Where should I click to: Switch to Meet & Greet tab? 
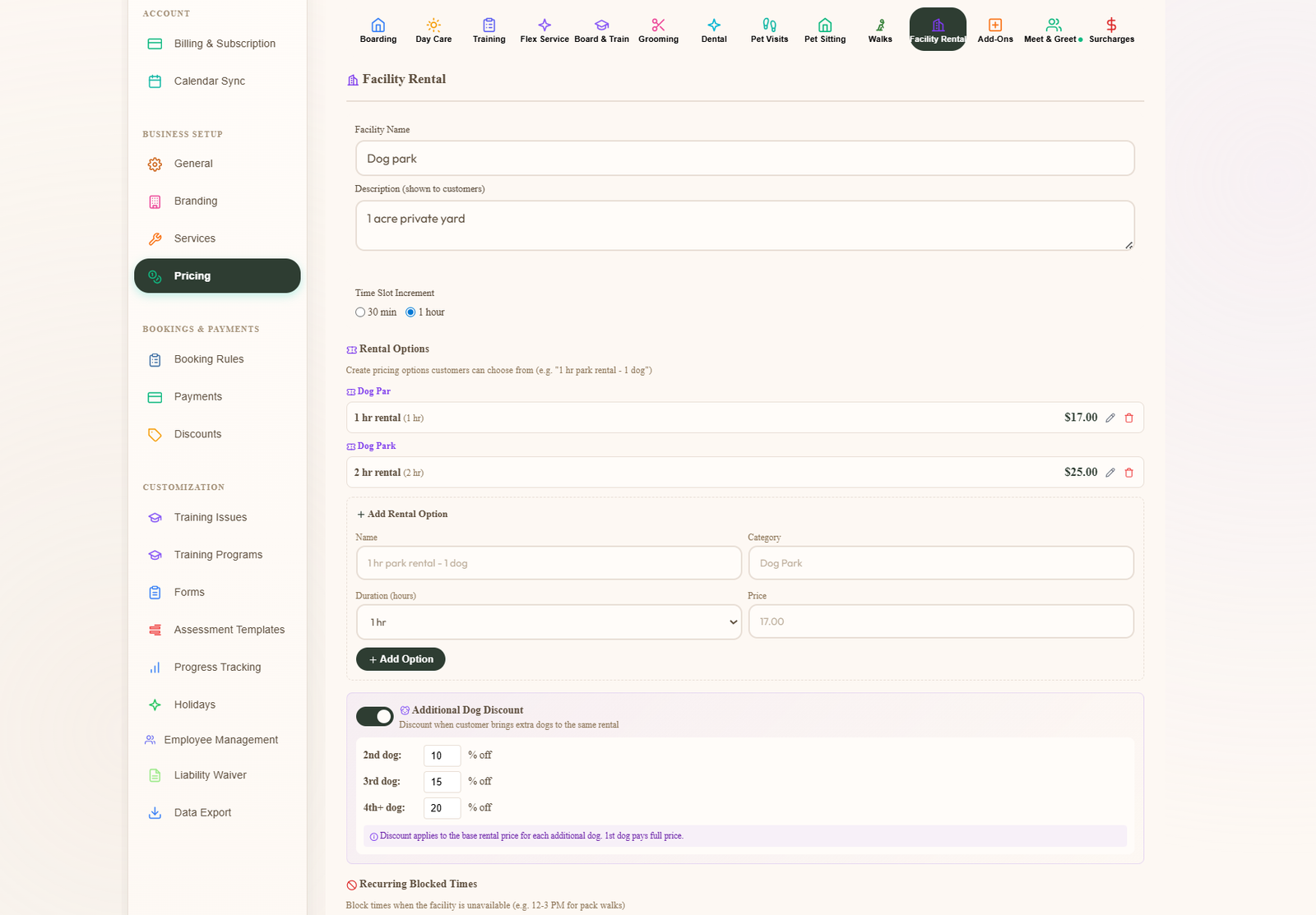click(1053, 30)
